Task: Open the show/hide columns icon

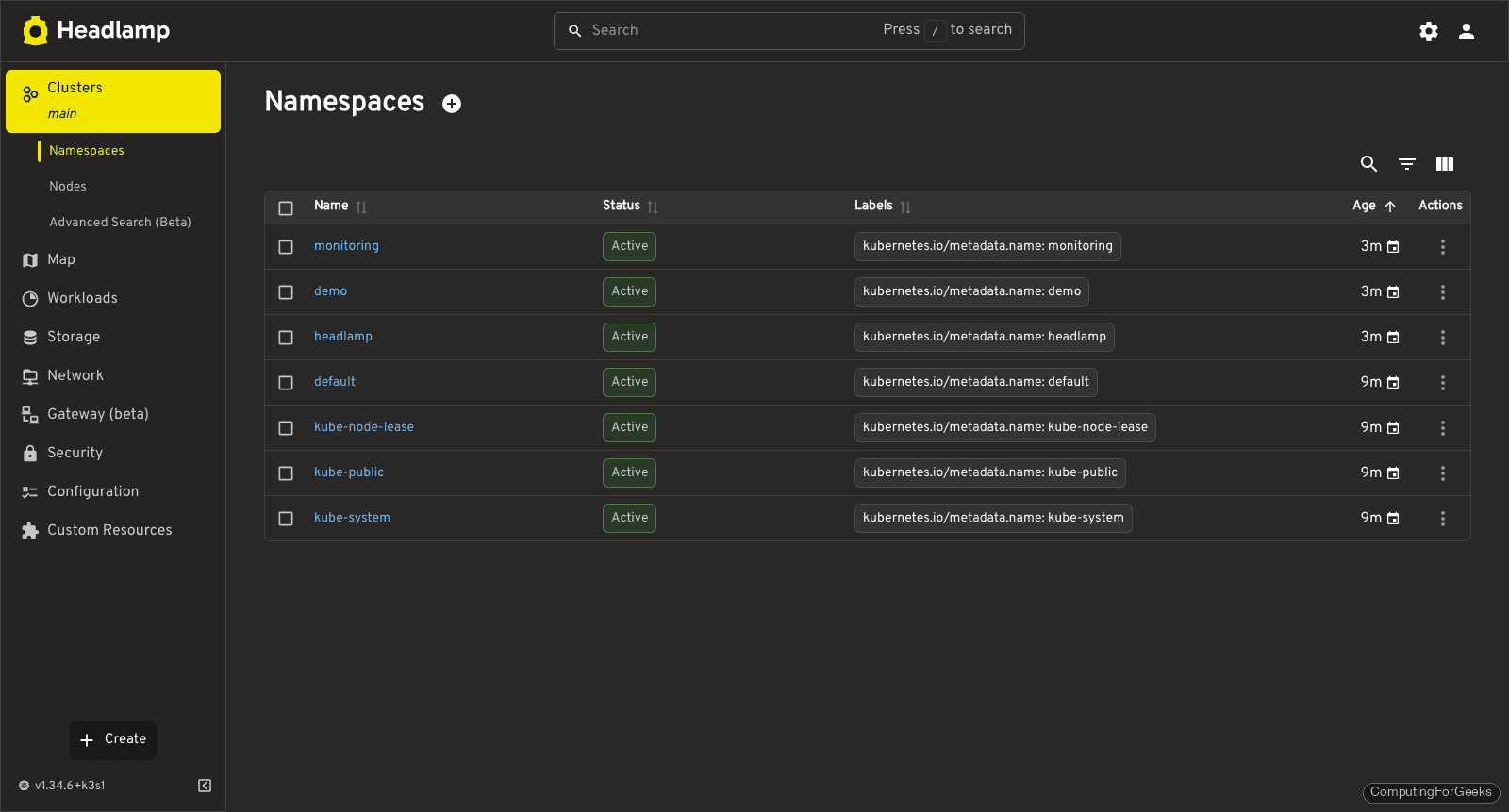Action: tap(1445, 164)
